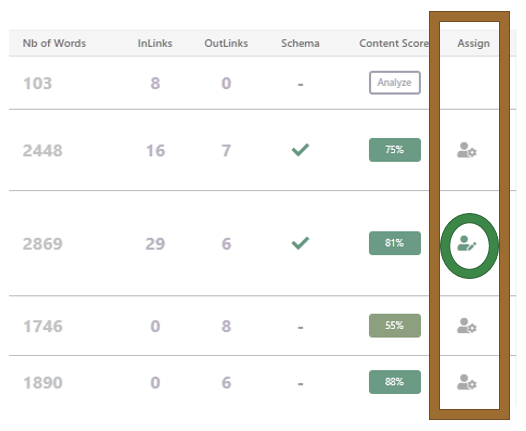Sort by Nb of Words column header

click(x=54, y=43)
